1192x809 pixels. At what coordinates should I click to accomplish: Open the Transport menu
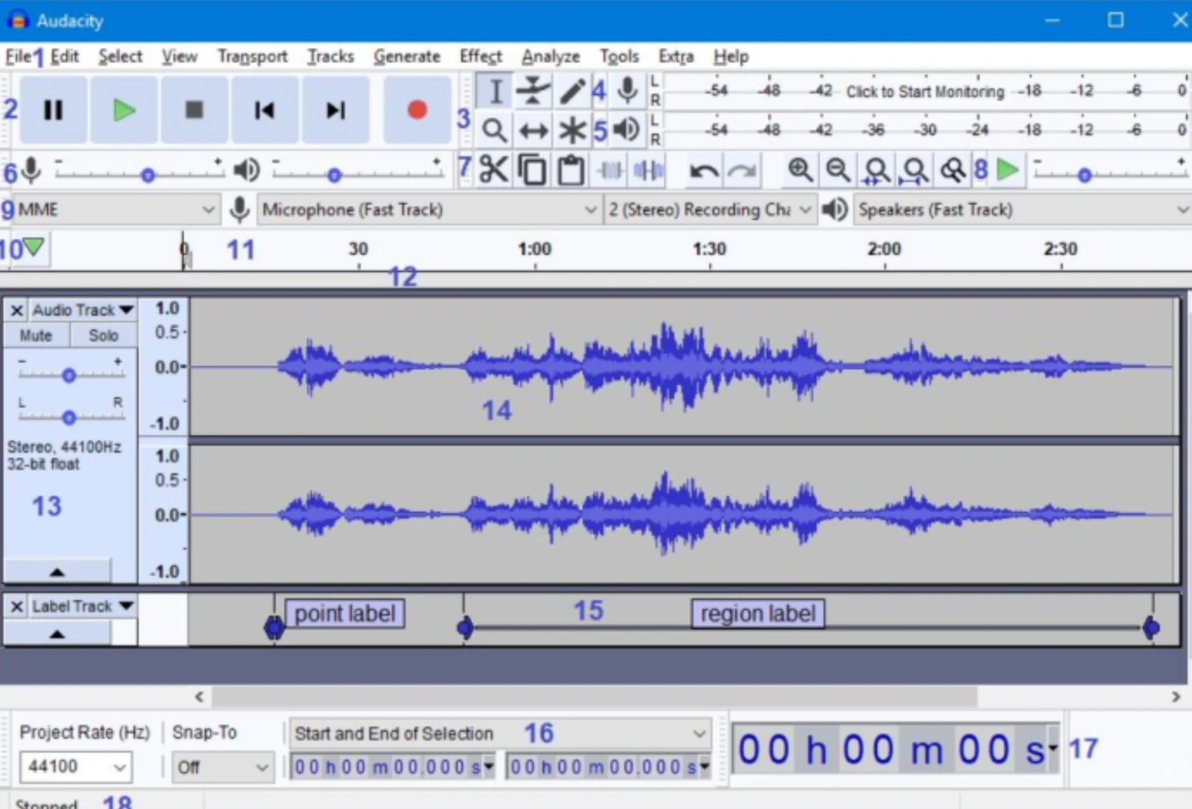(x=252, y=56)
